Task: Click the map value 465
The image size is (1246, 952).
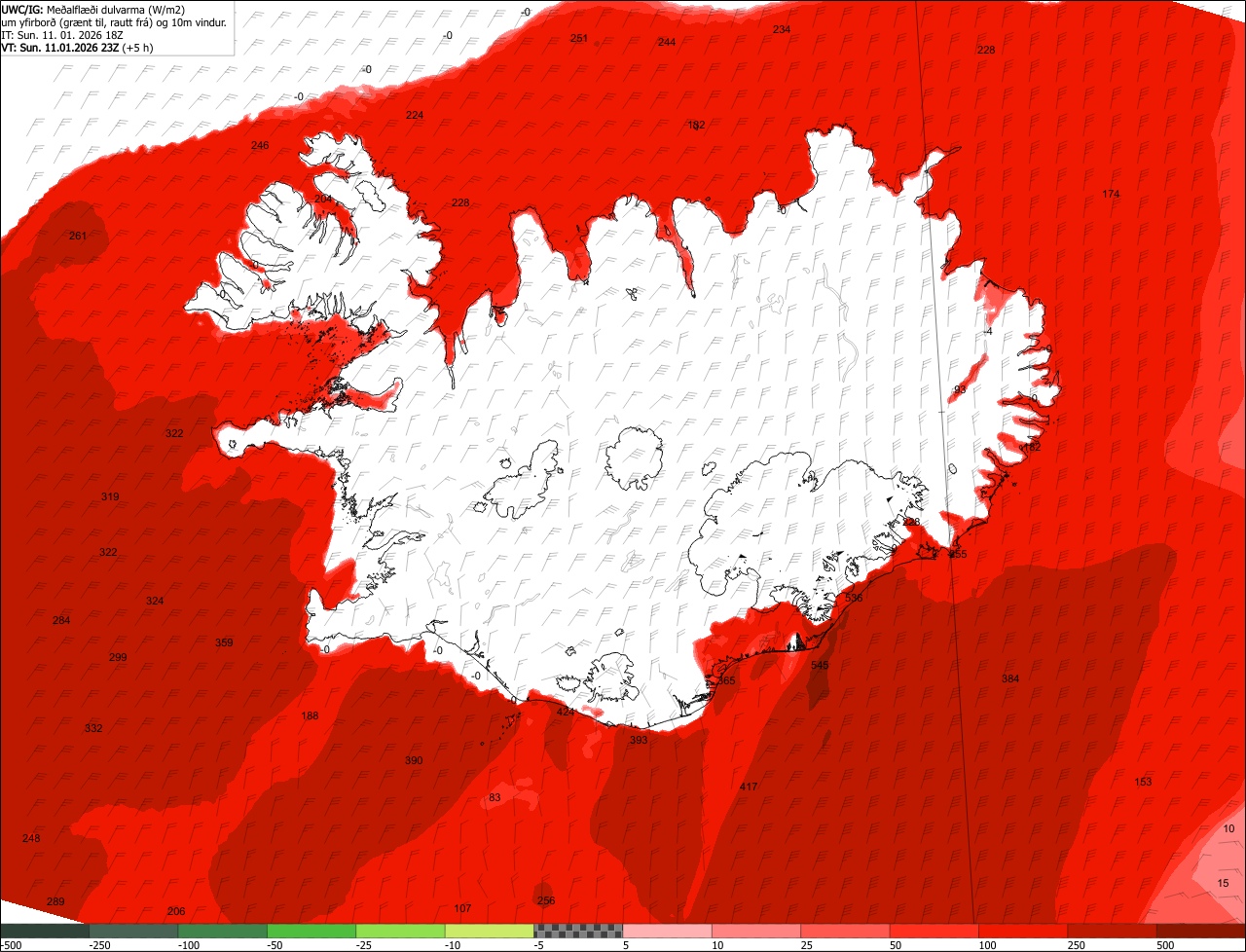Action: 726,680
